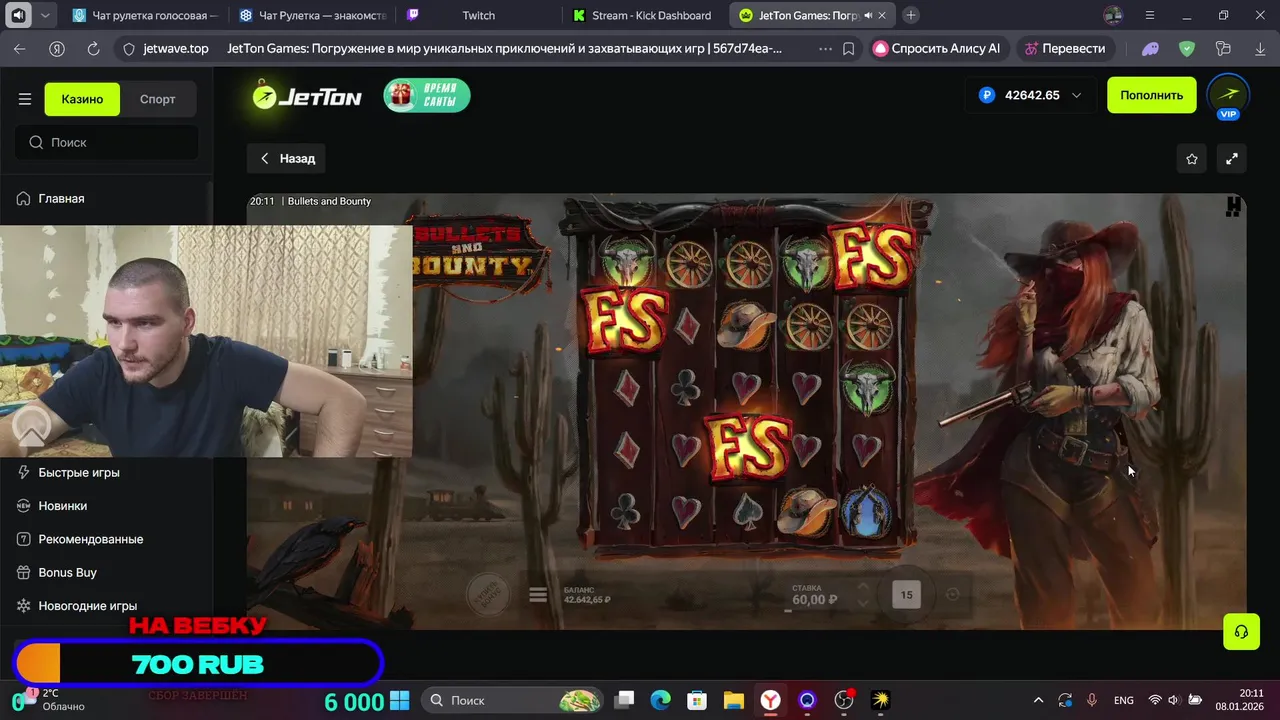Open Bonus Buy category
The height and width of the screenshot is (720, 1280).
67,572
